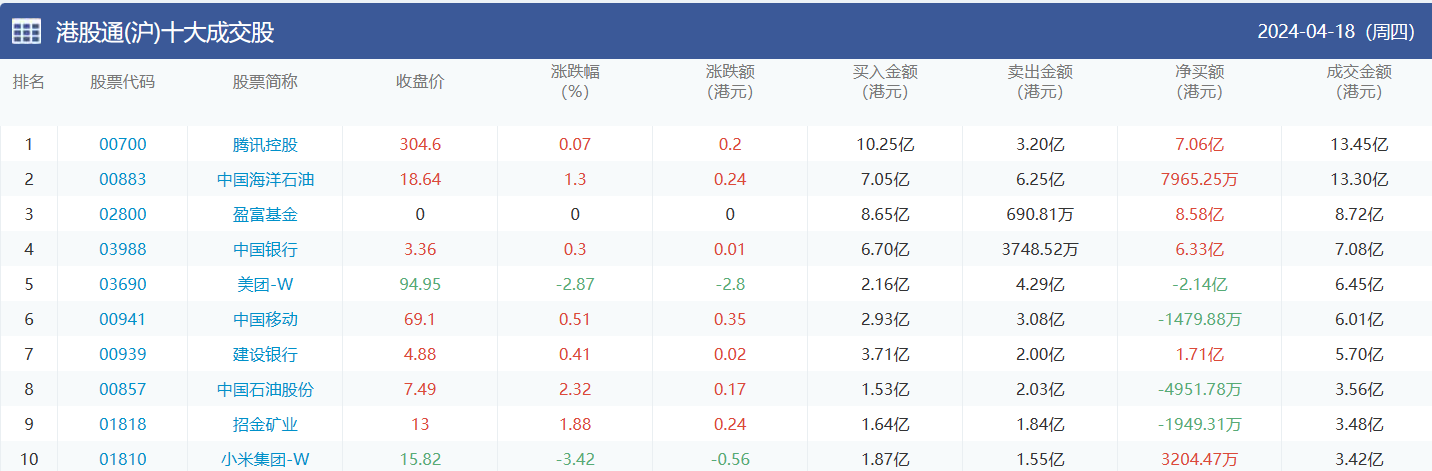This screenshot has width=1432, height=471.
Task: Click the 排名 column header
Action: 29,82
